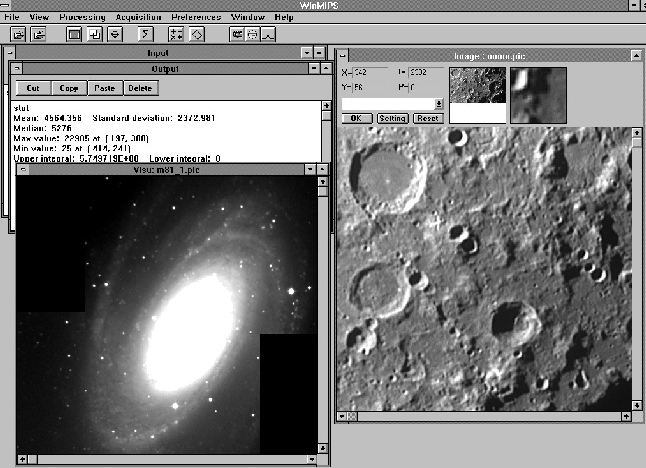The height and width of the screenshot is (468, 646).
Task: Open the Acquisition menu
Action: (138, 17)
